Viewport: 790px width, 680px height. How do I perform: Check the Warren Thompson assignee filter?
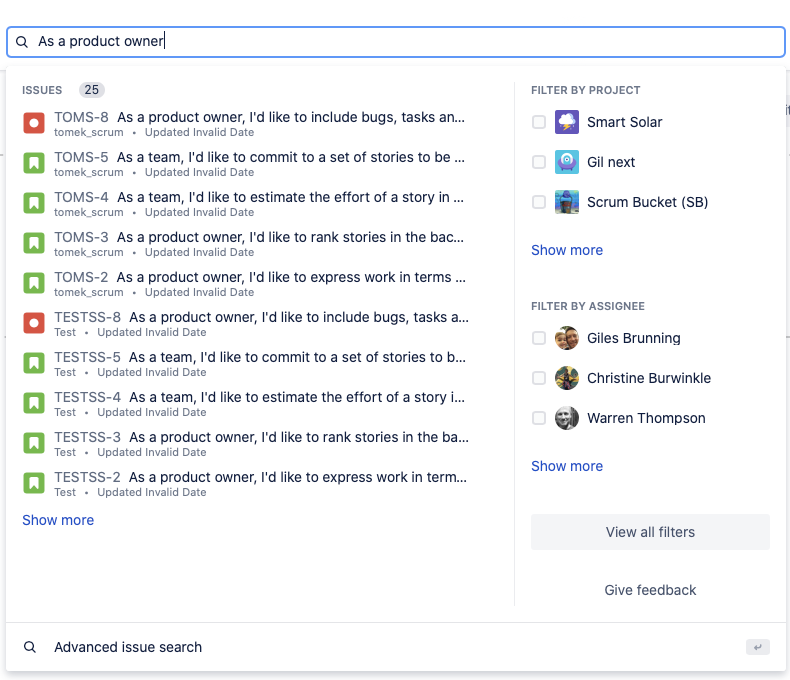(539, 418)
